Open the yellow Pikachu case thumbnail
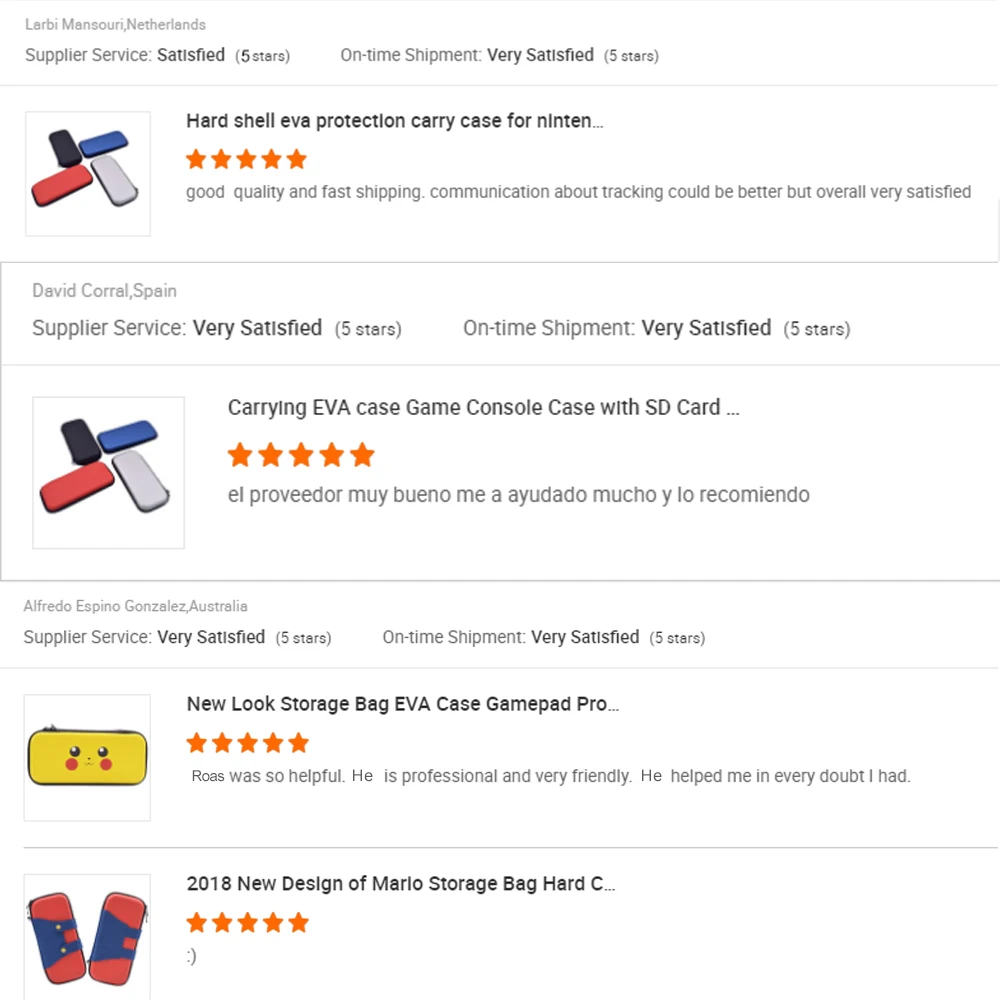Image resolution: width=1000 pixels, height=1000 pixels. (87, 757)
